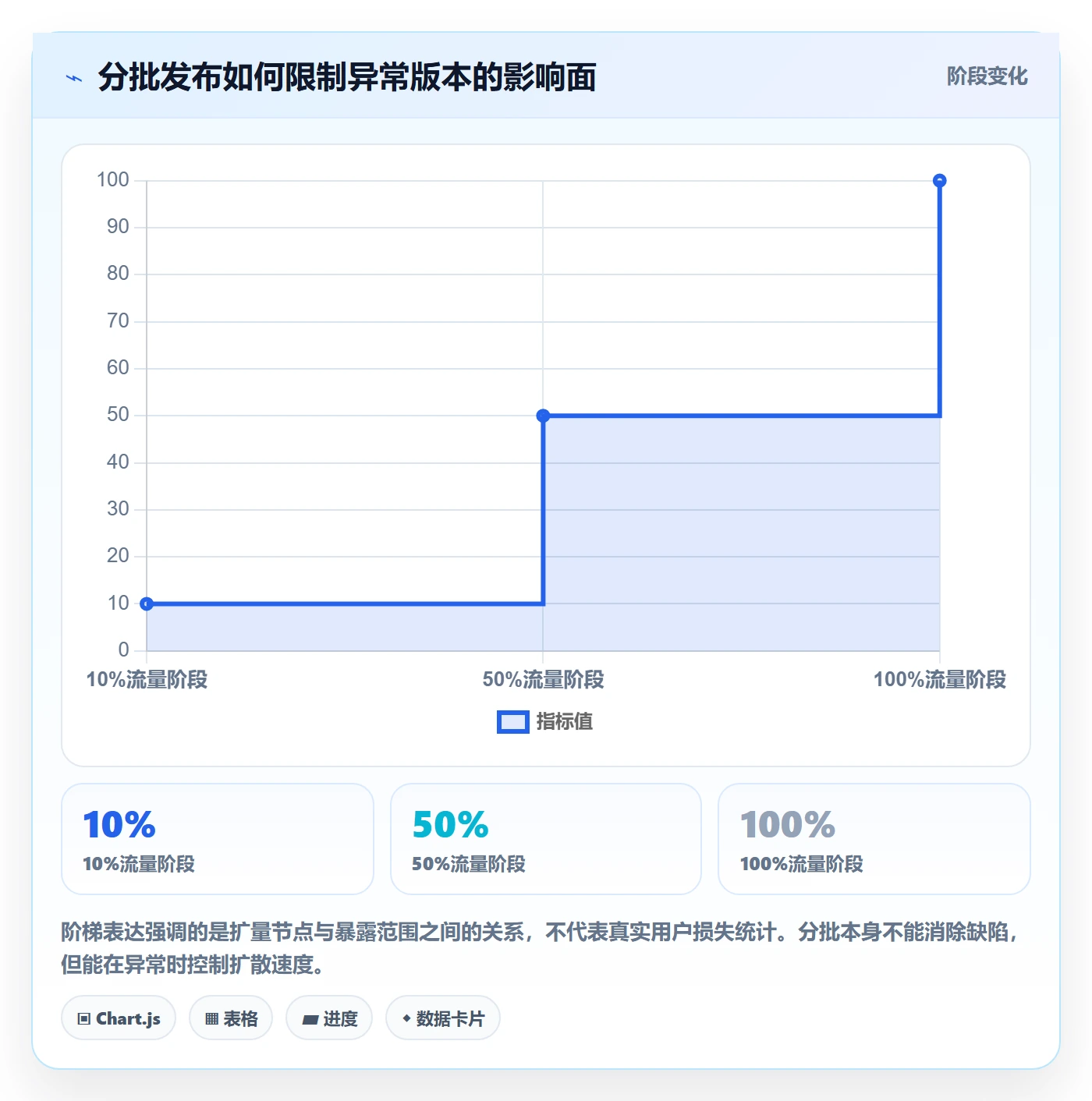Image resolution: width=1092 pixels, height=1101 pixels.
Task: Click the y-axis value 80
Action: 119,274
